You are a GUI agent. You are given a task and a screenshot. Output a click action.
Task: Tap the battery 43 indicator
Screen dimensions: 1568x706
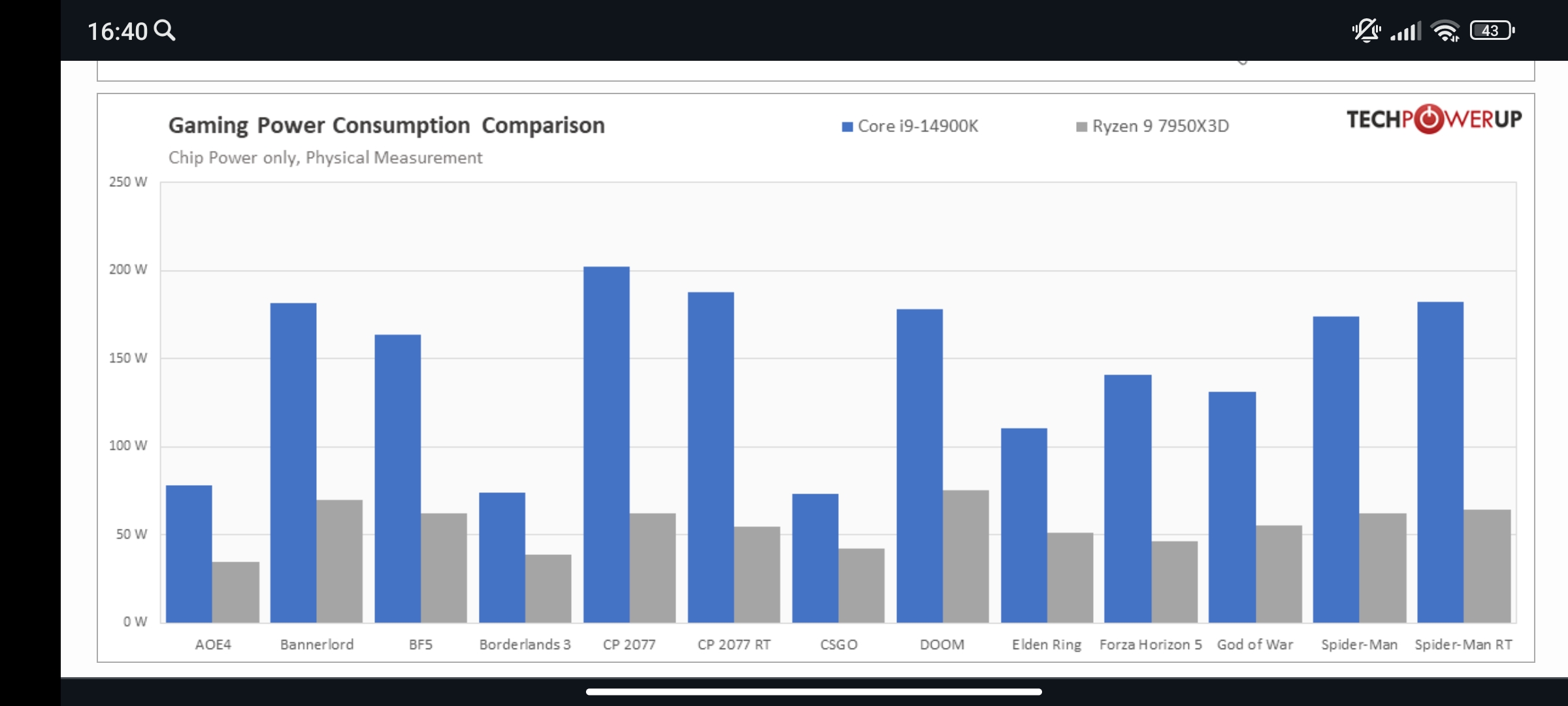click(1492, 31)
